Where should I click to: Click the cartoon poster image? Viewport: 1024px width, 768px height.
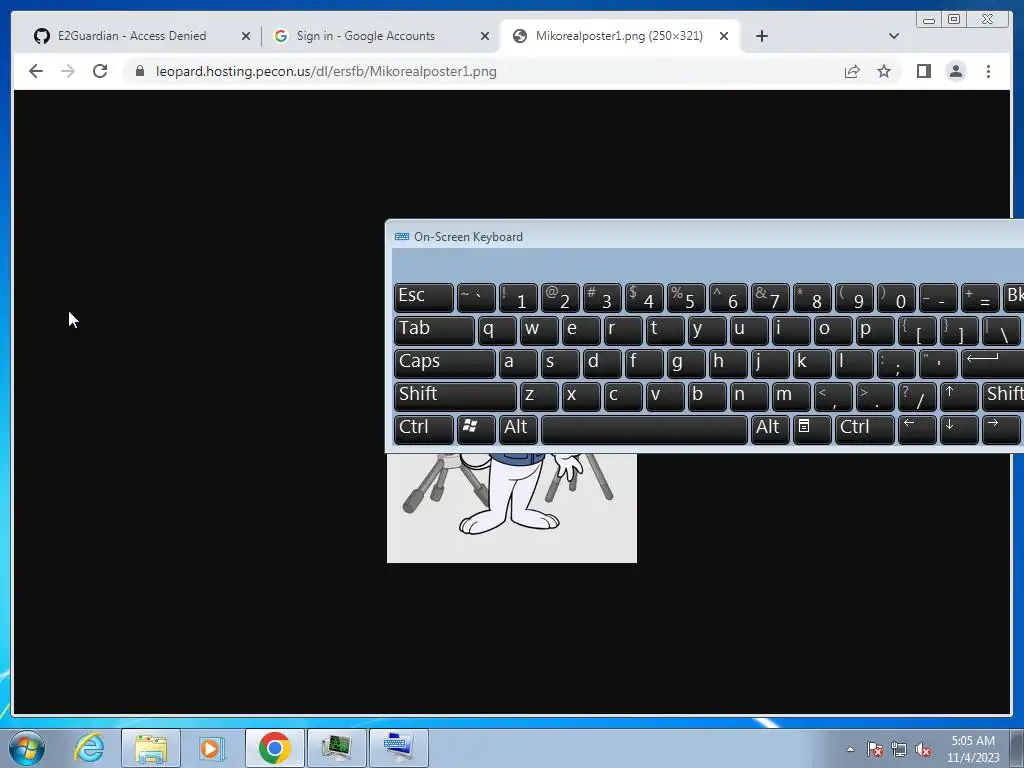pos(511,507)
